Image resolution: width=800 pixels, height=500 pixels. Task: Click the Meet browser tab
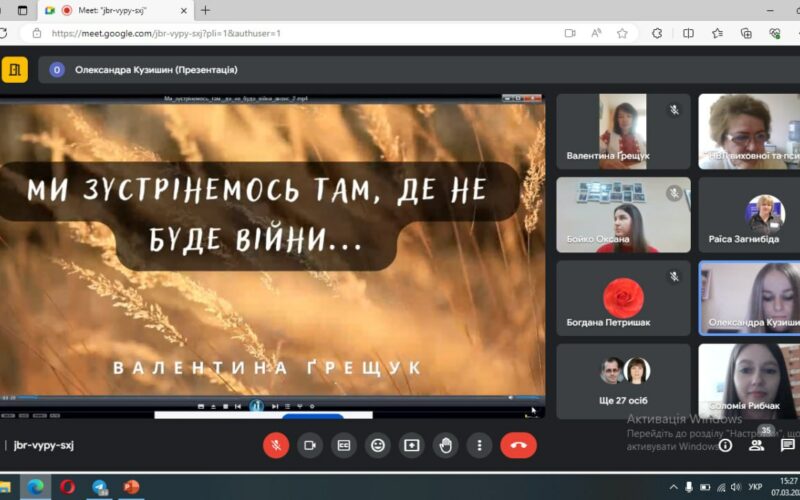[x=110, y=10]
